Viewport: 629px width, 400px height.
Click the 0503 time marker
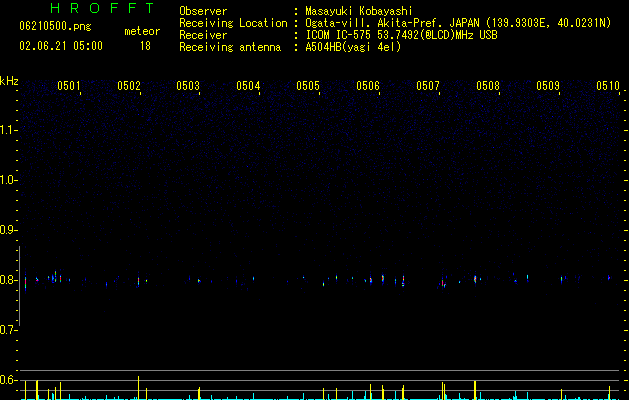tap(188, 86)
